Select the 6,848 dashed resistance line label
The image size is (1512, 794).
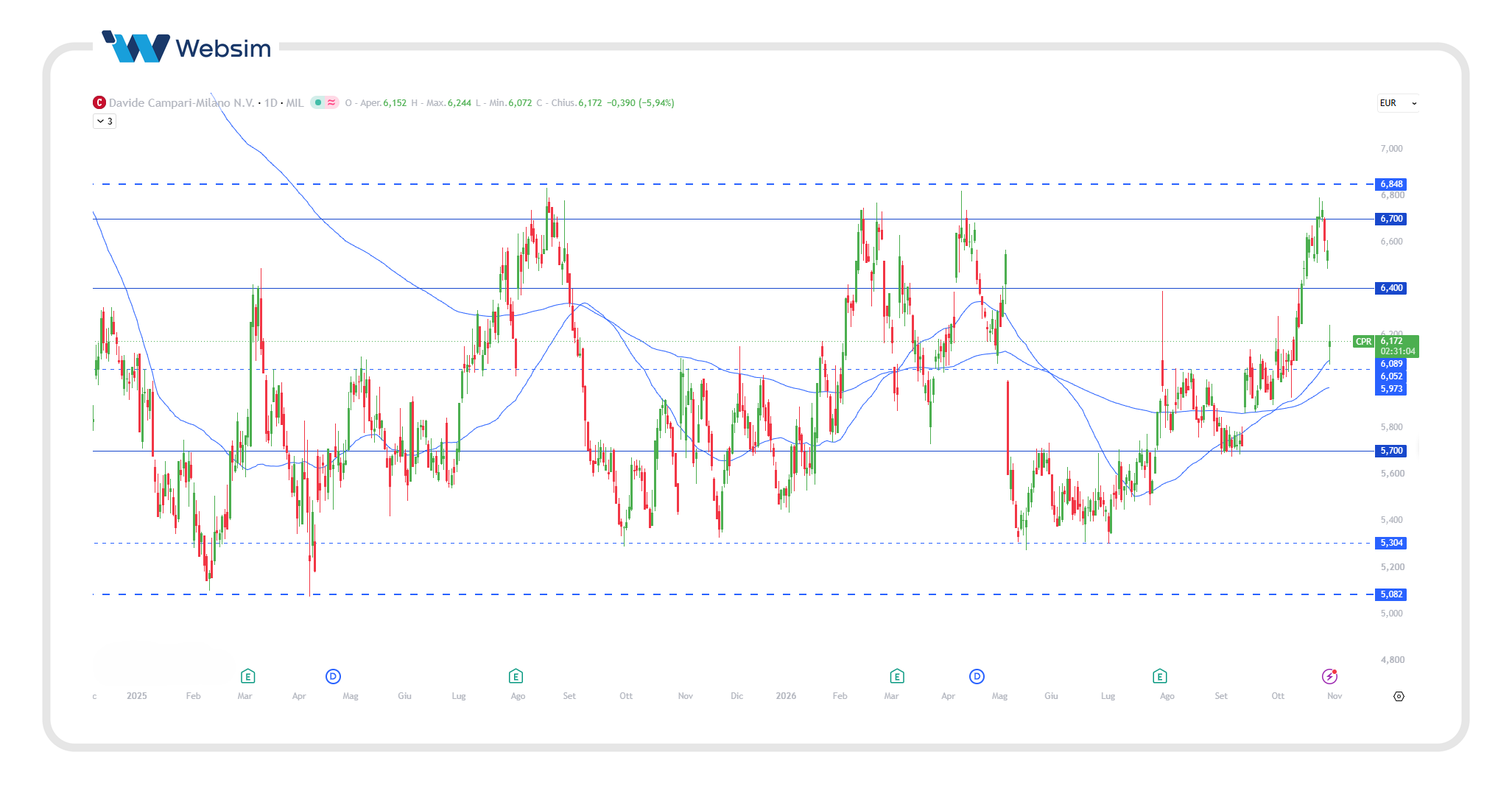pos(1390,184)
